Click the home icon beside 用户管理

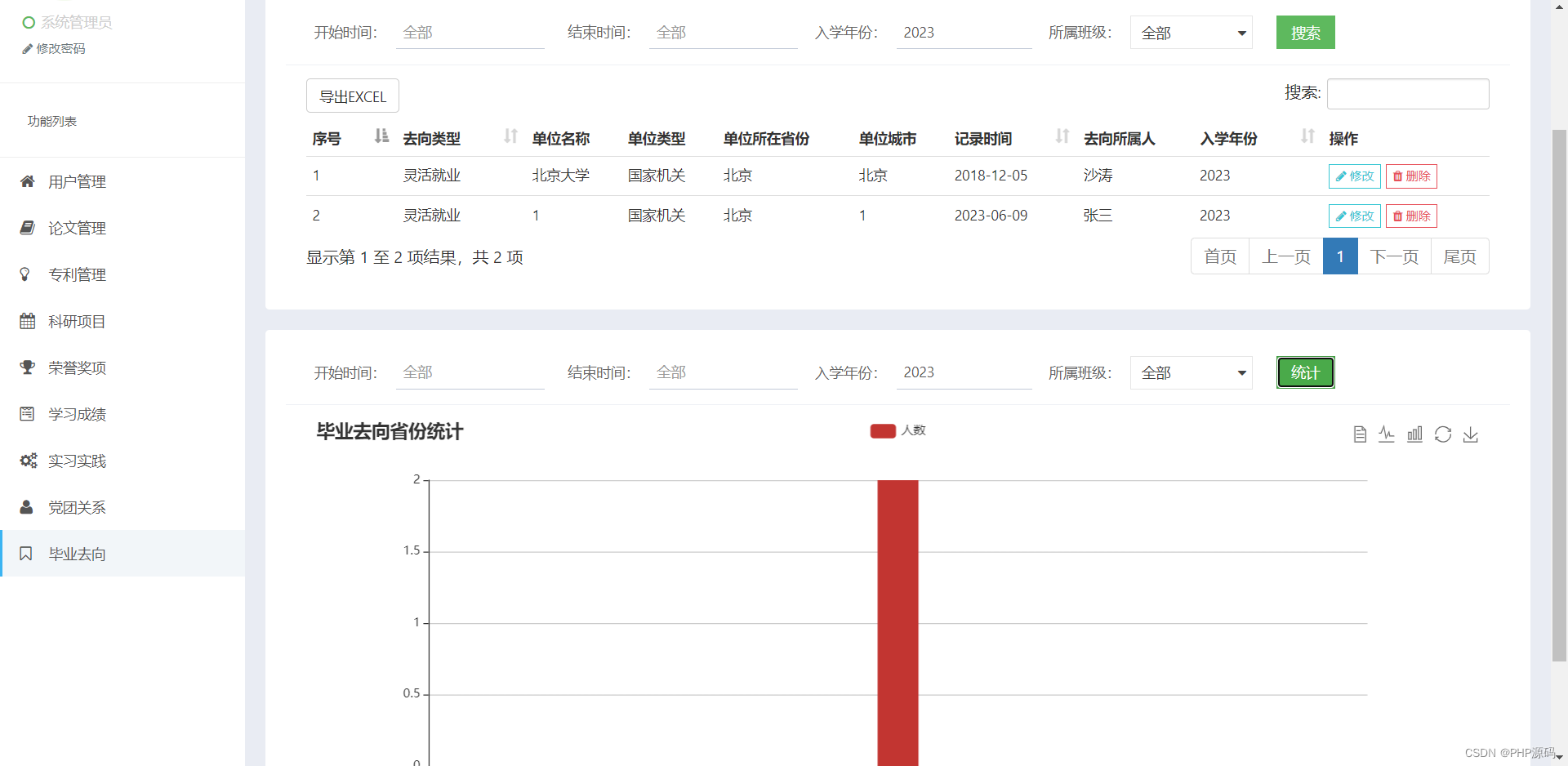click(27, 181)
